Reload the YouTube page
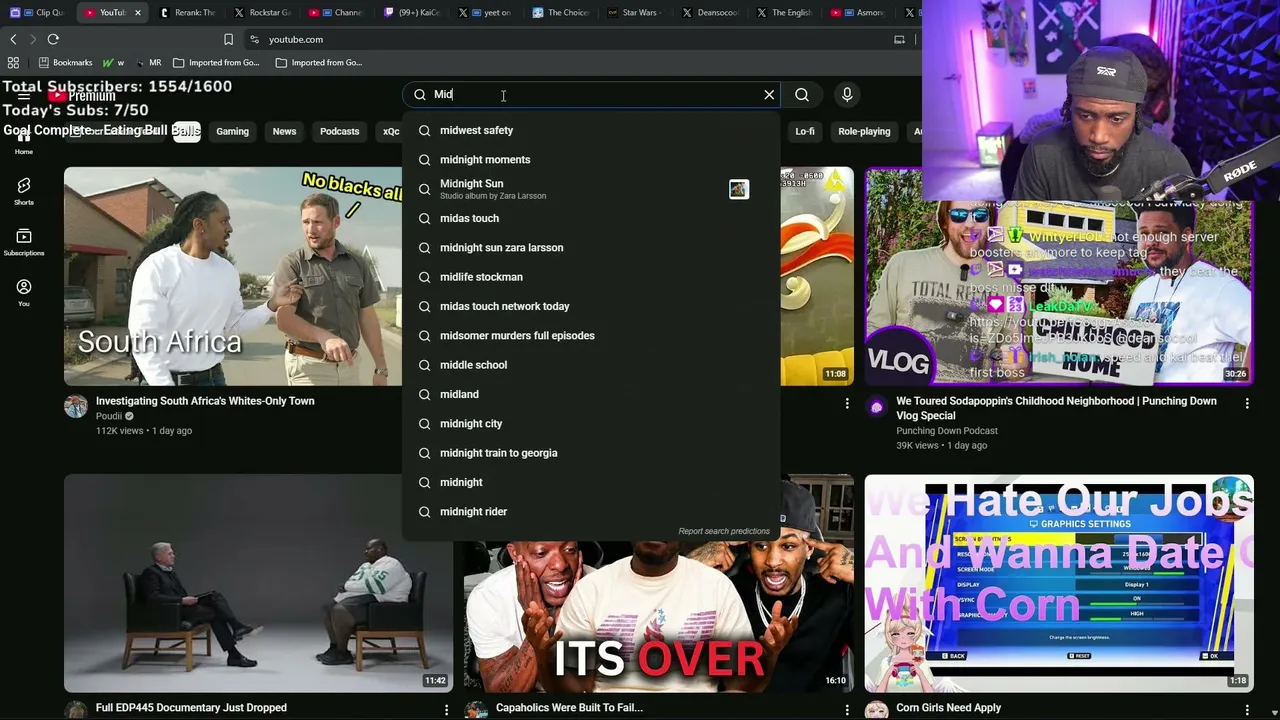 (53, 39)
